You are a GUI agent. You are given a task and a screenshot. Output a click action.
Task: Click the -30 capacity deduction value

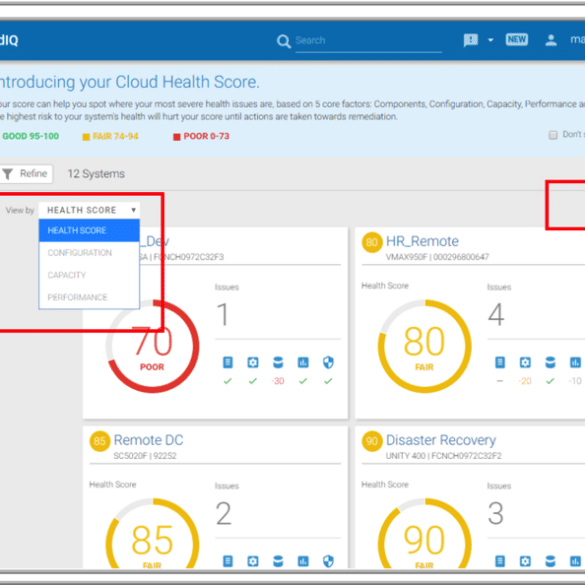tap(278, 381)
